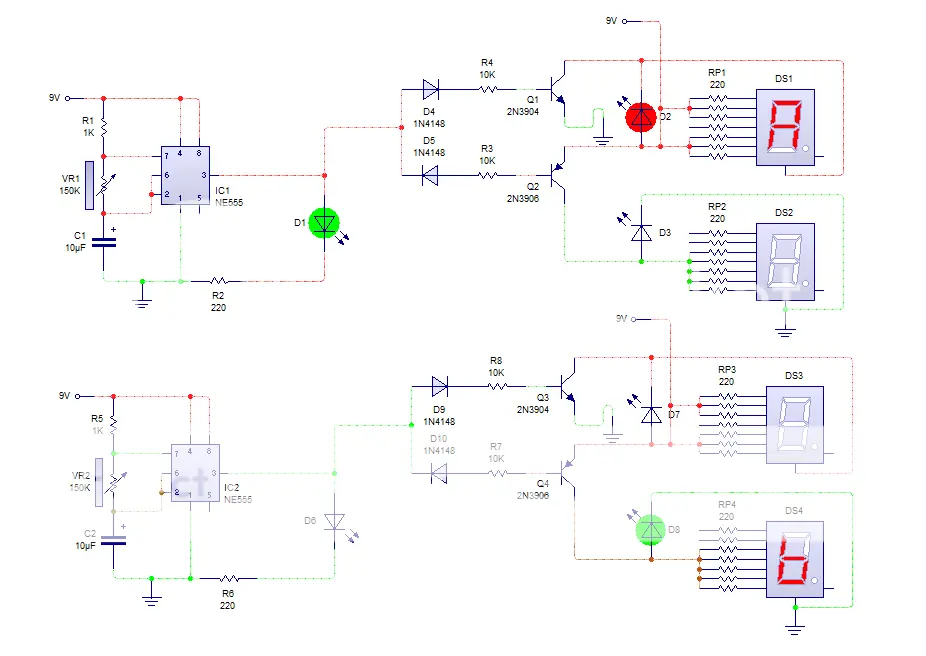The height and width of the screenshot is (656, 926).
Task: Click the "10µF" label of C2
Action: point(86,546)
